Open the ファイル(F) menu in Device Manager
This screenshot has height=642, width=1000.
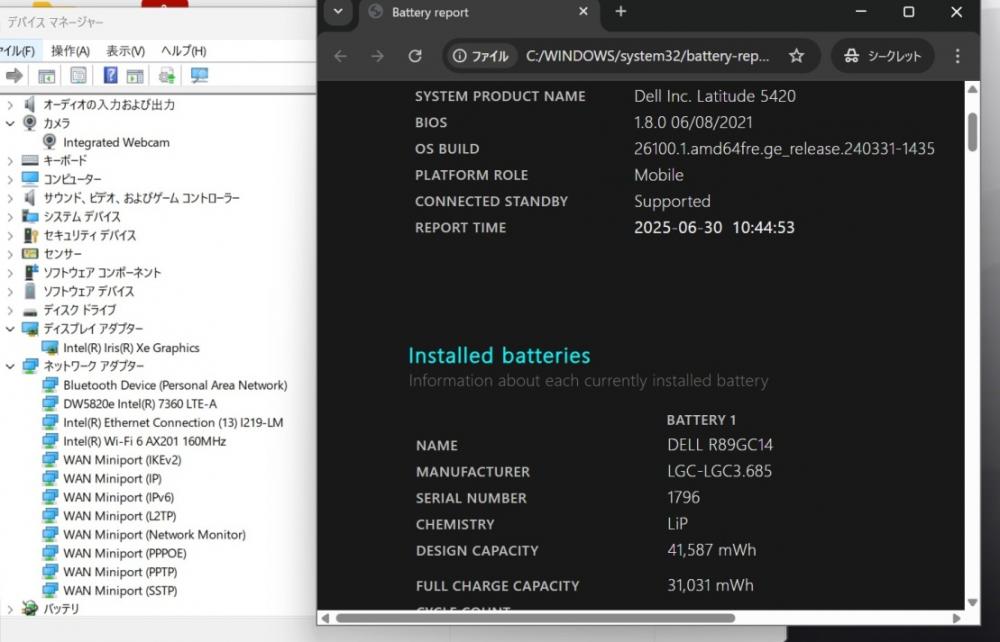[17, 51]
